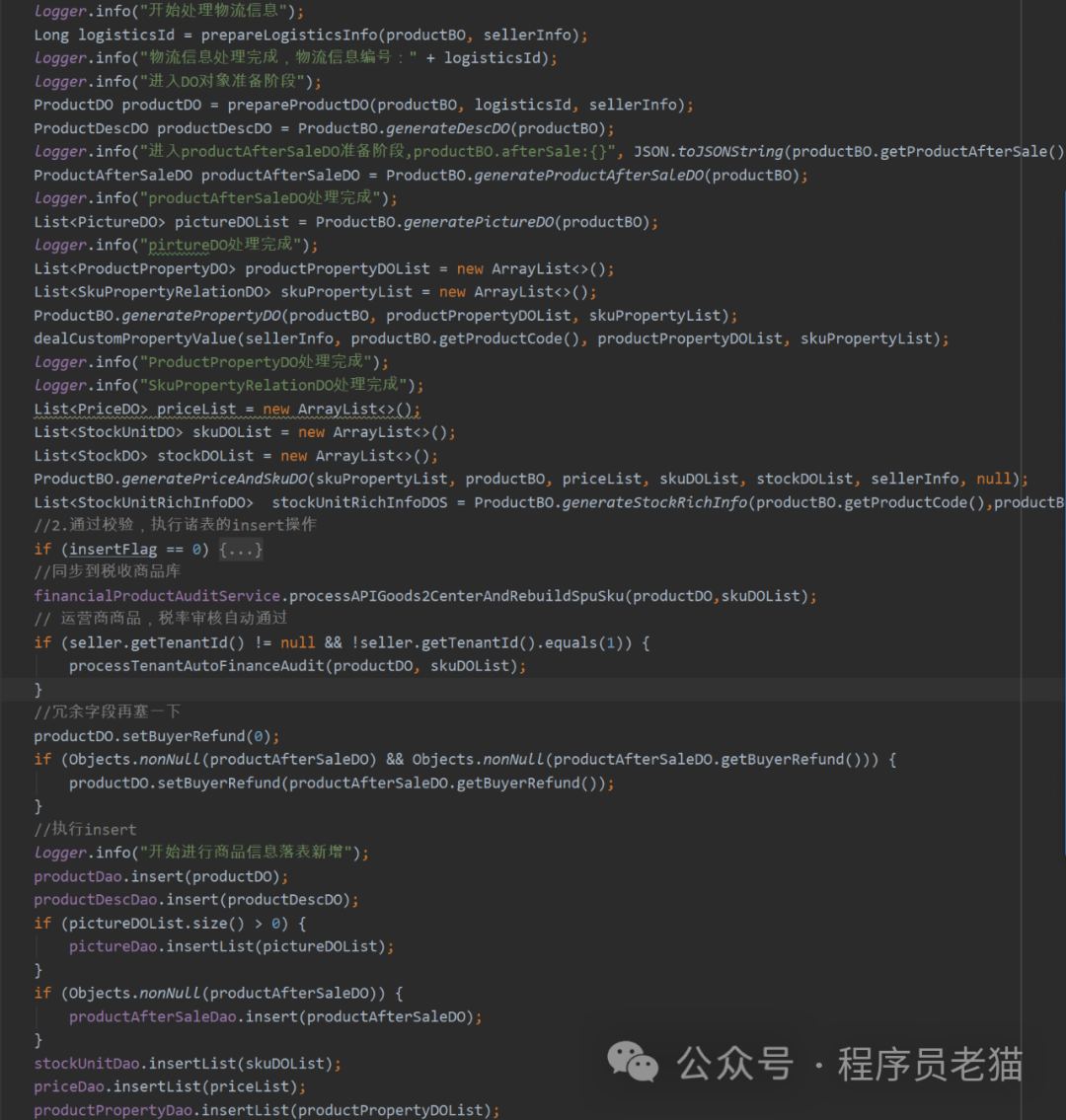Click the underlined insertFlag variable
Viewport: 1066px width, 1120px height.
113,550
